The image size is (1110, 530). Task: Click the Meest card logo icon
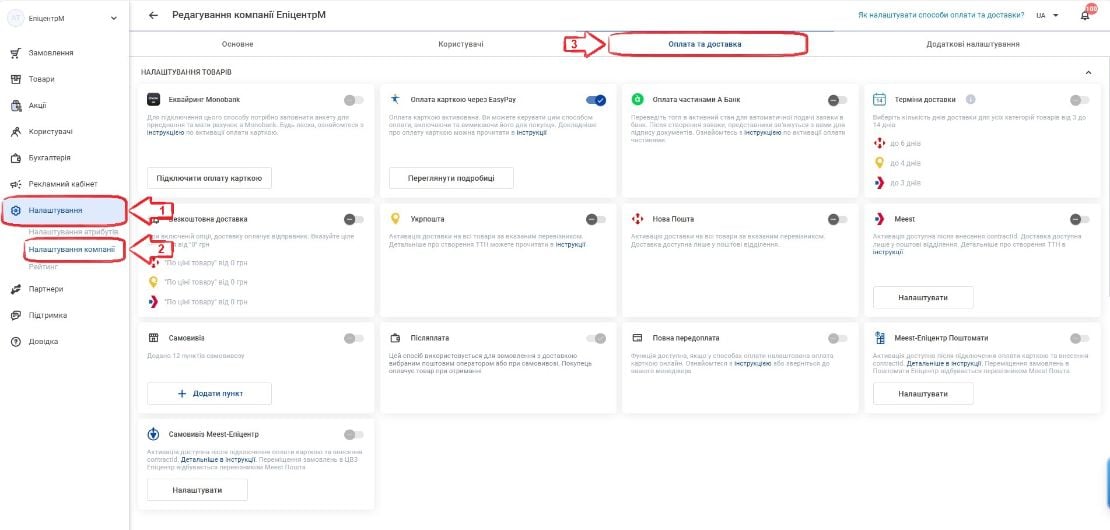[x=879, y=219]
